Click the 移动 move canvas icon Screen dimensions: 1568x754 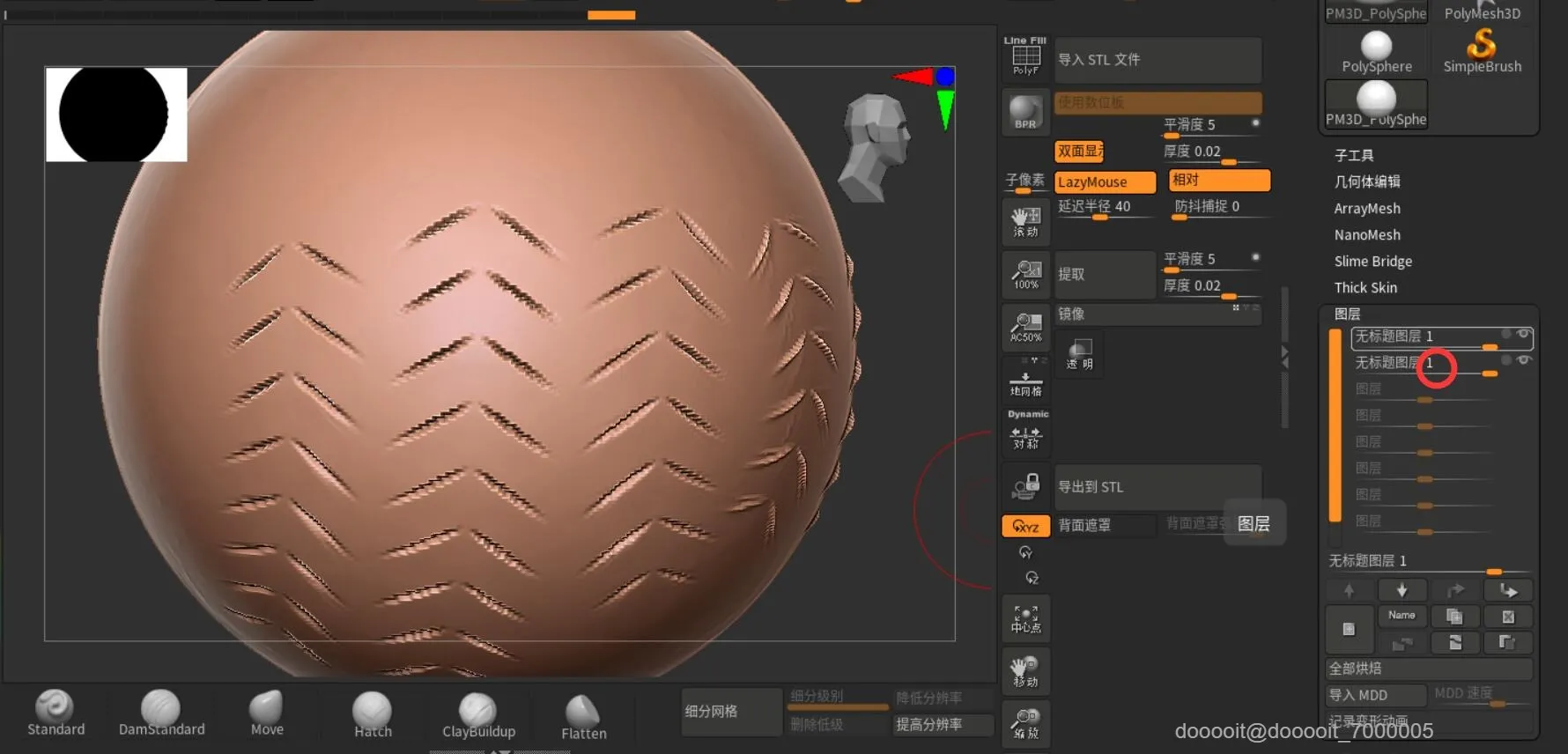(1025, 671)
